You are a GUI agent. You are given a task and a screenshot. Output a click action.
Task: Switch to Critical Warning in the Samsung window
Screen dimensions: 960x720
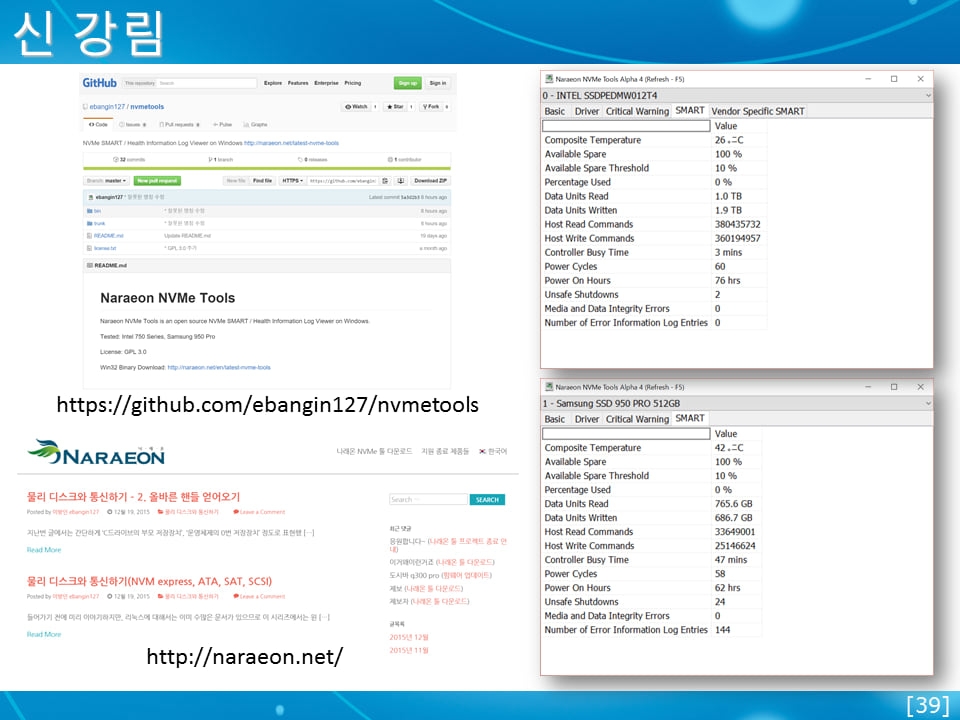[637, 419]
